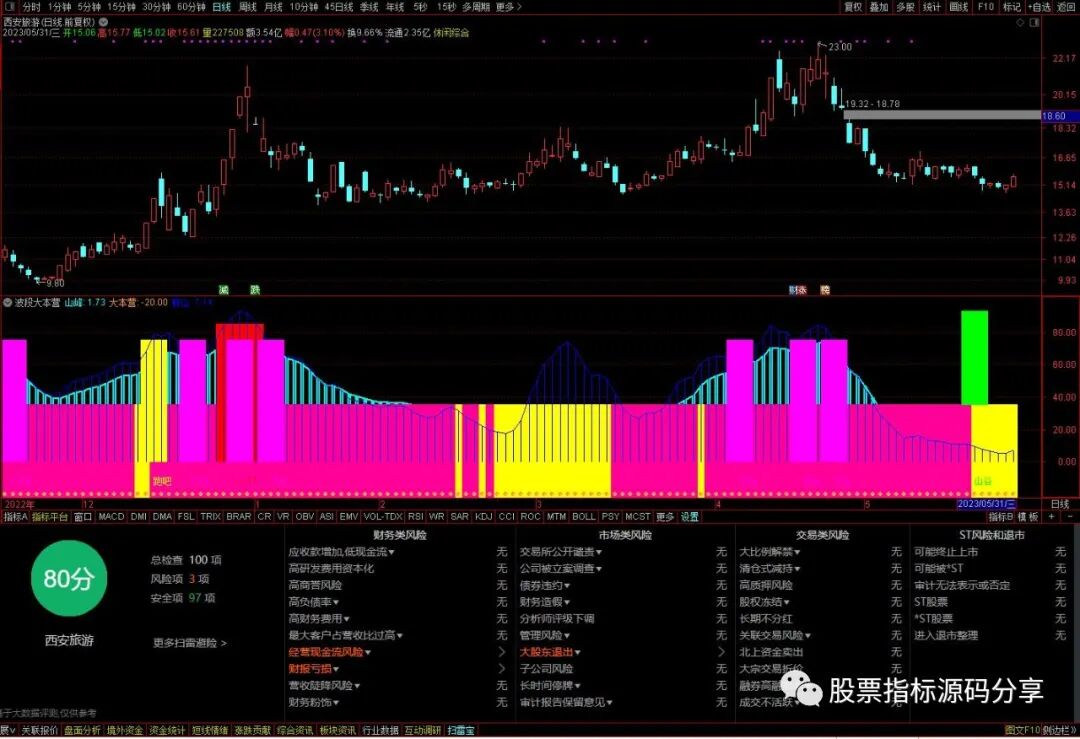The height and width of the screenshot is (739, 1080).
Task: Click 画线 drawing tools button
Action: click(x=959, y=7)
